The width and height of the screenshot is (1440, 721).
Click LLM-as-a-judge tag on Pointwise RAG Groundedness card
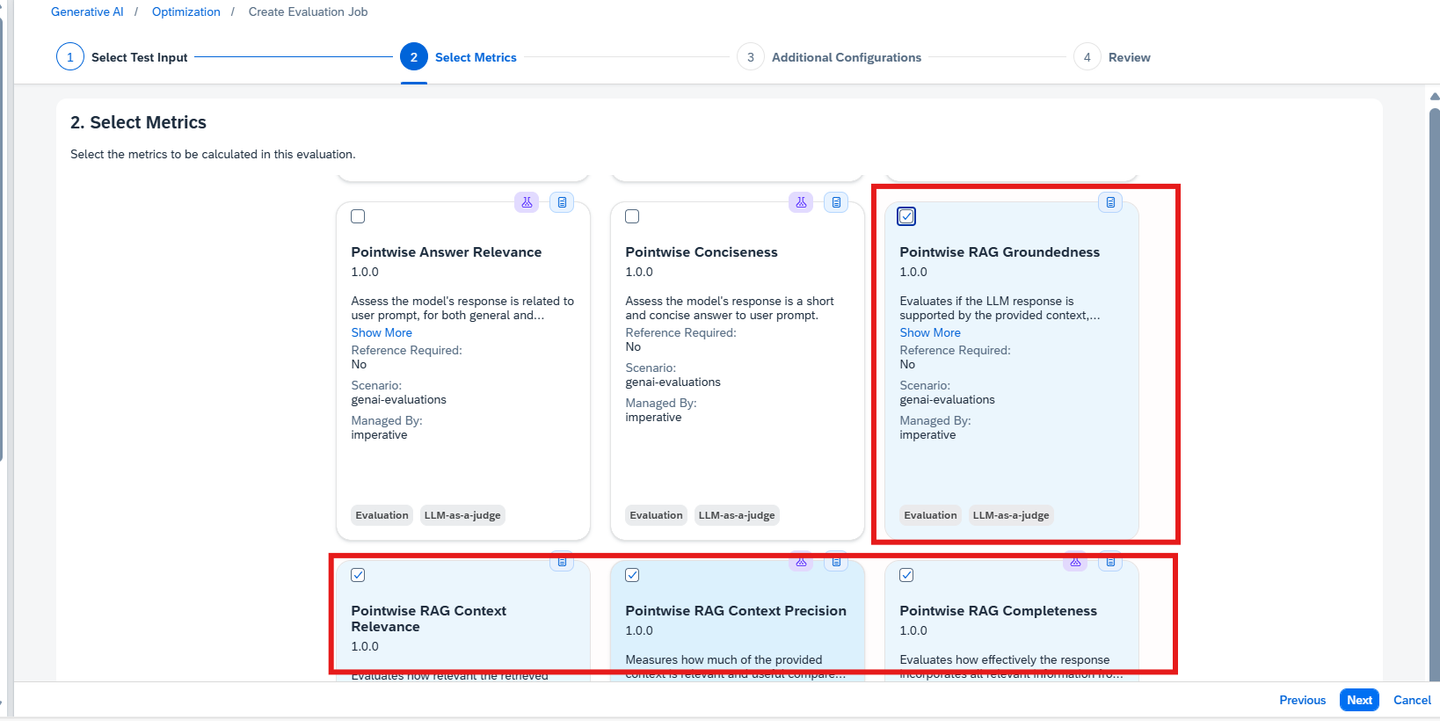[1010, 515]
